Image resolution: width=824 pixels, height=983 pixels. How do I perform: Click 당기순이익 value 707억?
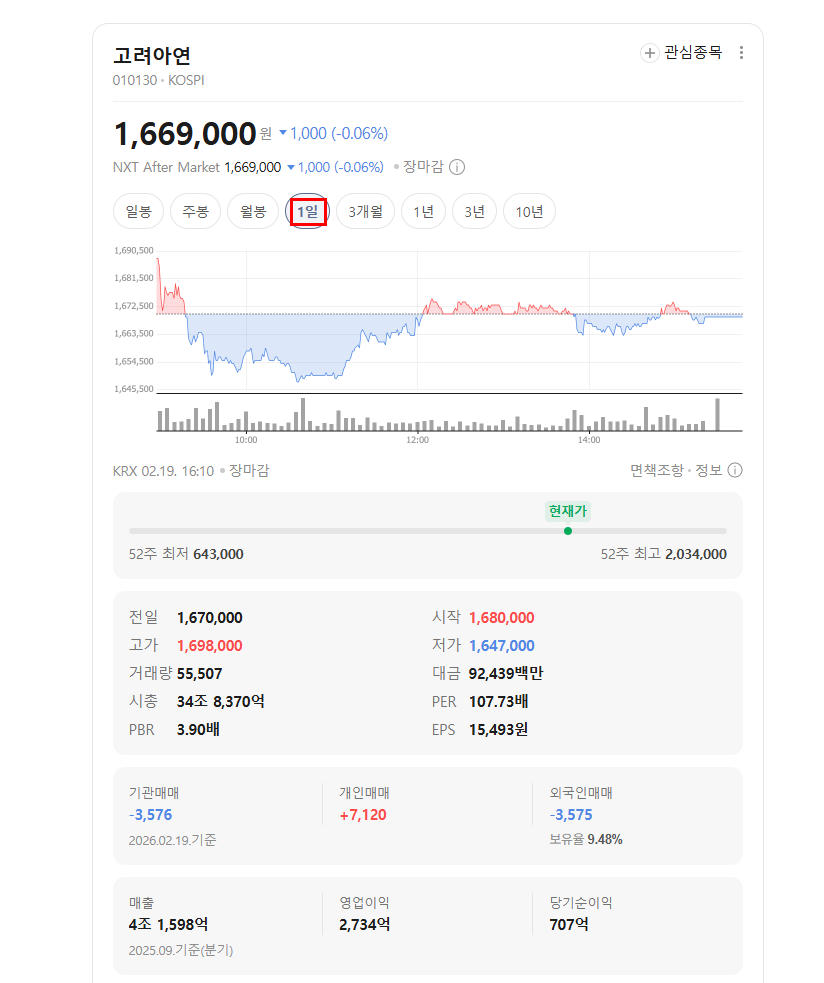(569, 925)
